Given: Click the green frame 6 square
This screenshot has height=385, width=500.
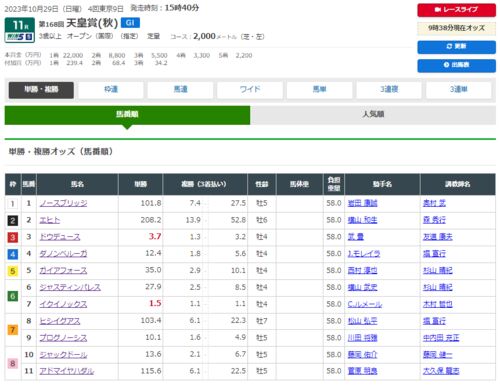Looking at the screenshot, I should (13, 296).
